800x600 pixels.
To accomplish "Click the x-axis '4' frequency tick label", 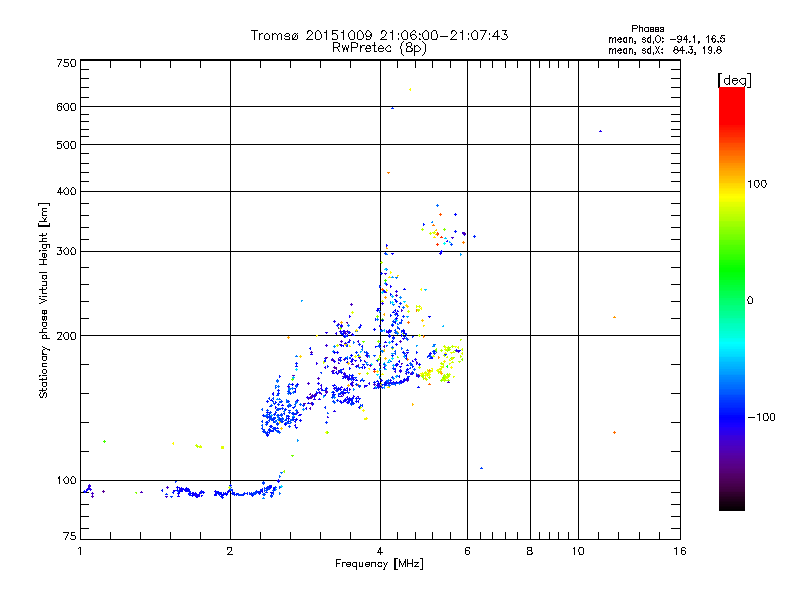I will [380, 551].
